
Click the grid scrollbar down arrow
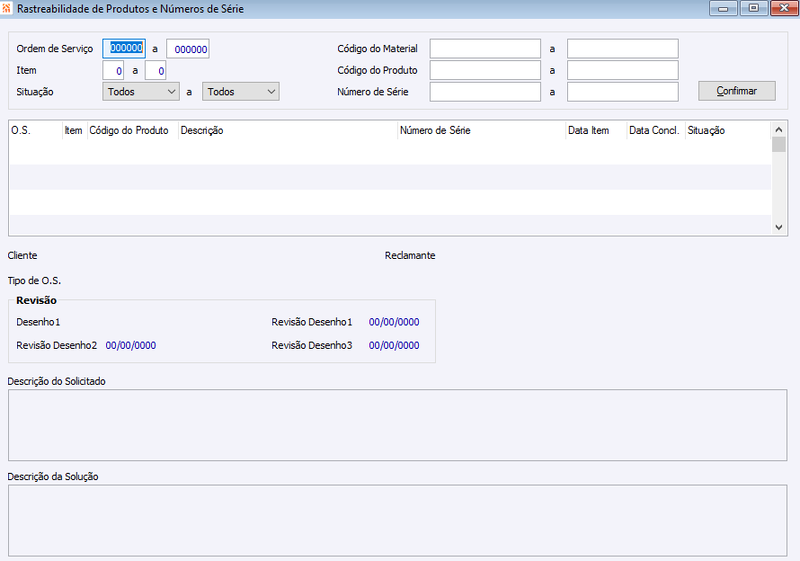click(779, 227)
